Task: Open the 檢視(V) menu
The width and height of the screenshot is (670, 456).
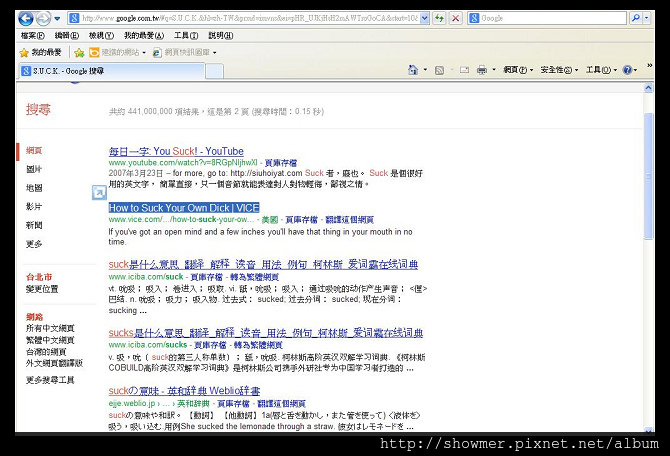Action: [101, 35]
